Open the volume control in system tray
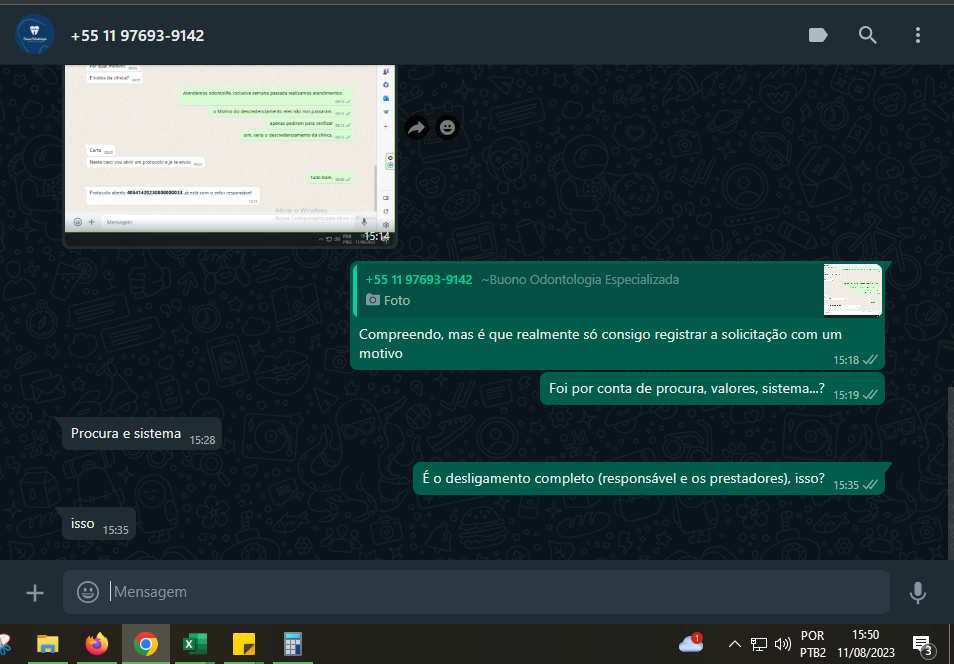Image resolution: width=954 pixels, height=664 pixels. (782, 644)
